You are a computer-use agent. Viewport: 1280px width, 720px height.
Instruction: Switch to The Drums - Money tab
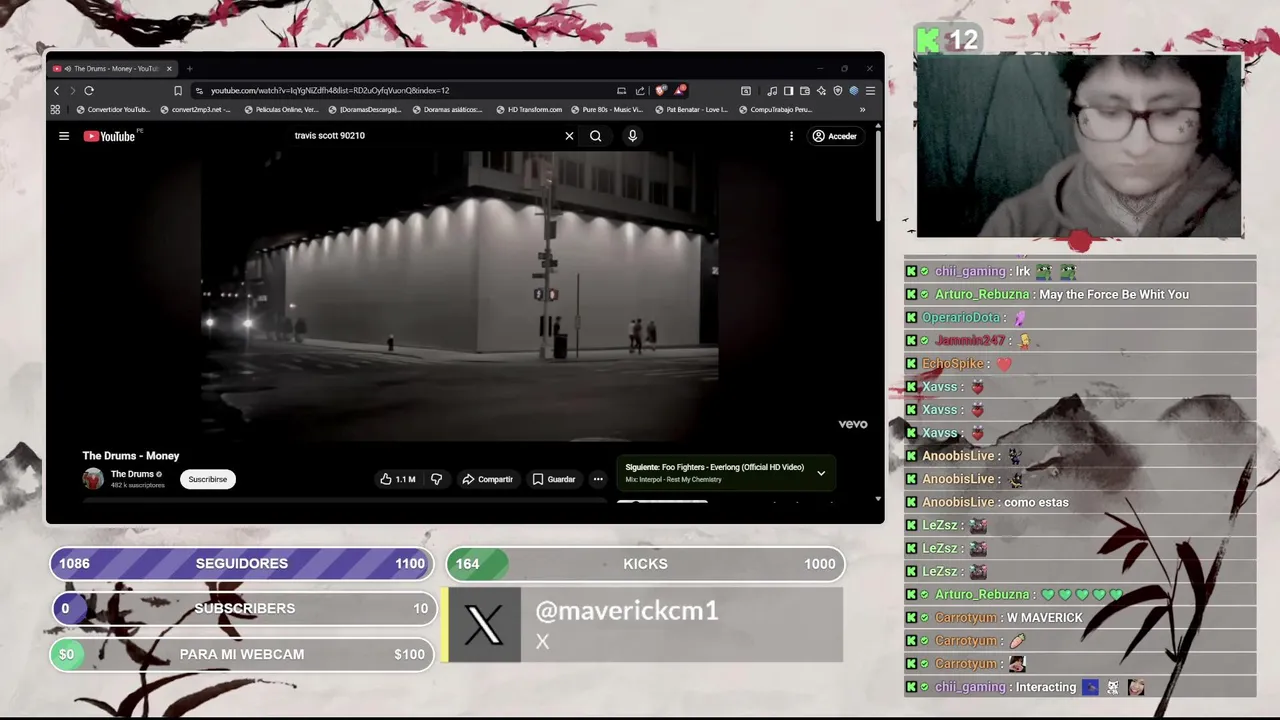[112, 69]
